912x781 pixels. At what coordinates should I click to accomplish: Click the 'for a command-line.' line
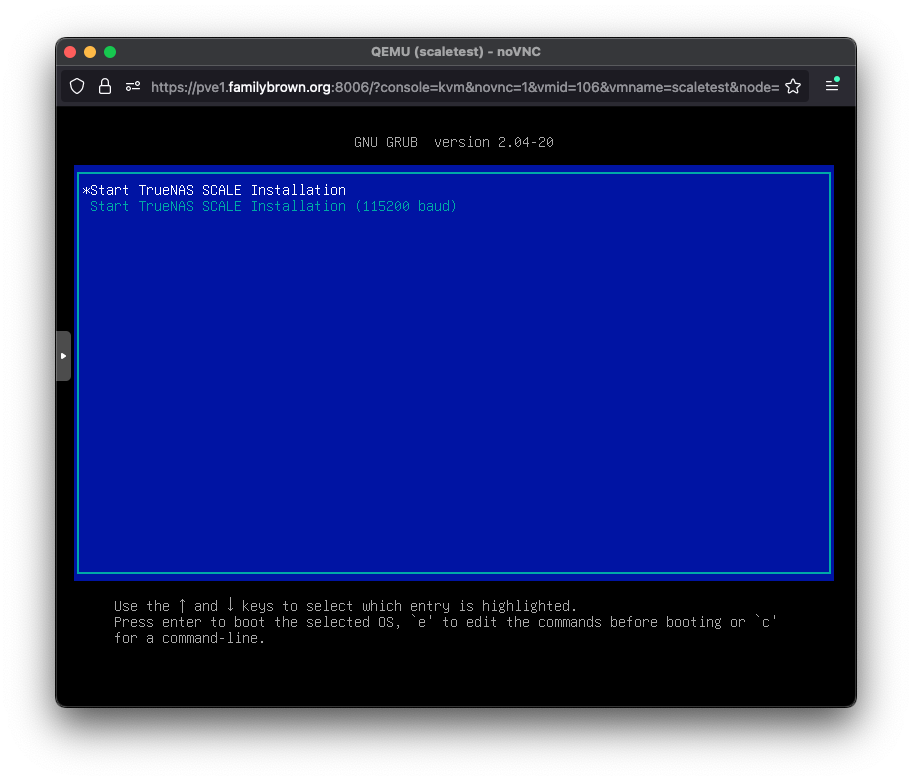pyautogui.click(x=189, y=639)
